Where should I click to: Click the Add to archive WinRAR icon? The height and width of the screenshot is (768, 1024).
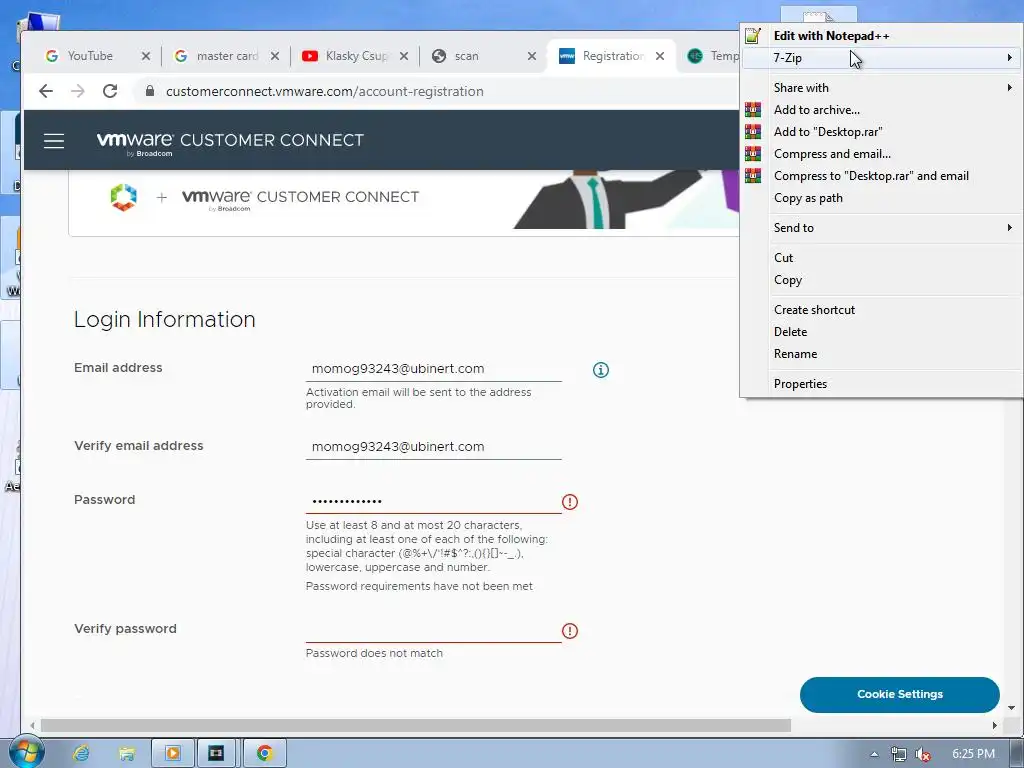[x=753, y=110]
